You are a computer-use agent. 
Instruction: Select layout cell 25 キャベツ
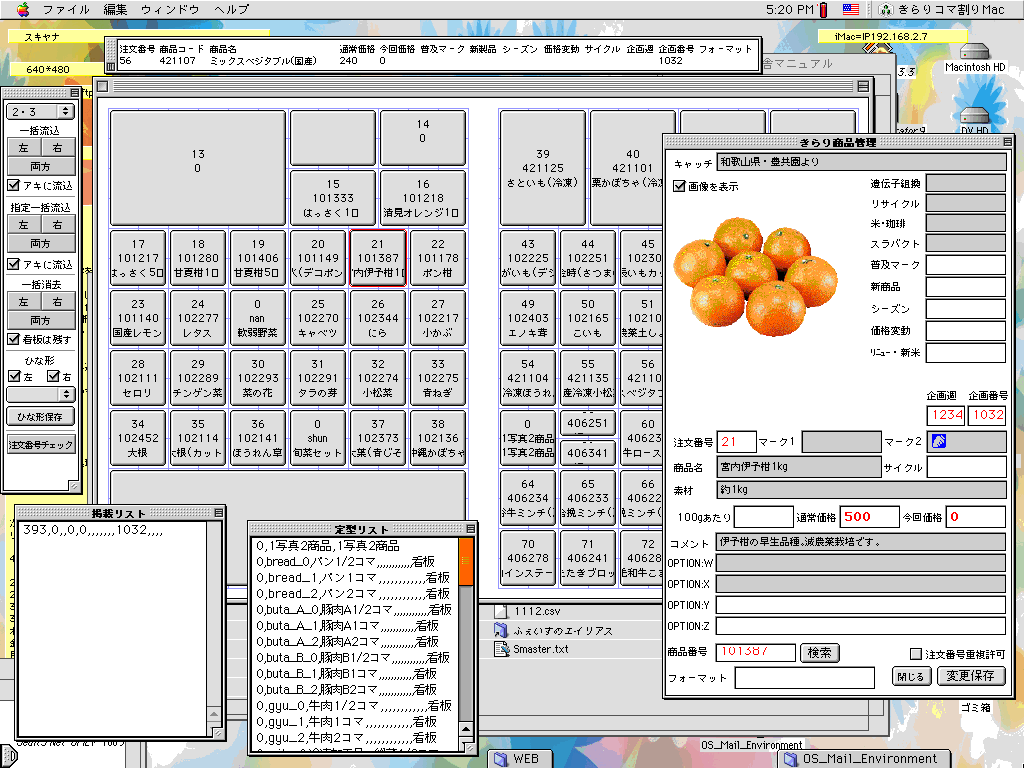click(x=318, y=318)
